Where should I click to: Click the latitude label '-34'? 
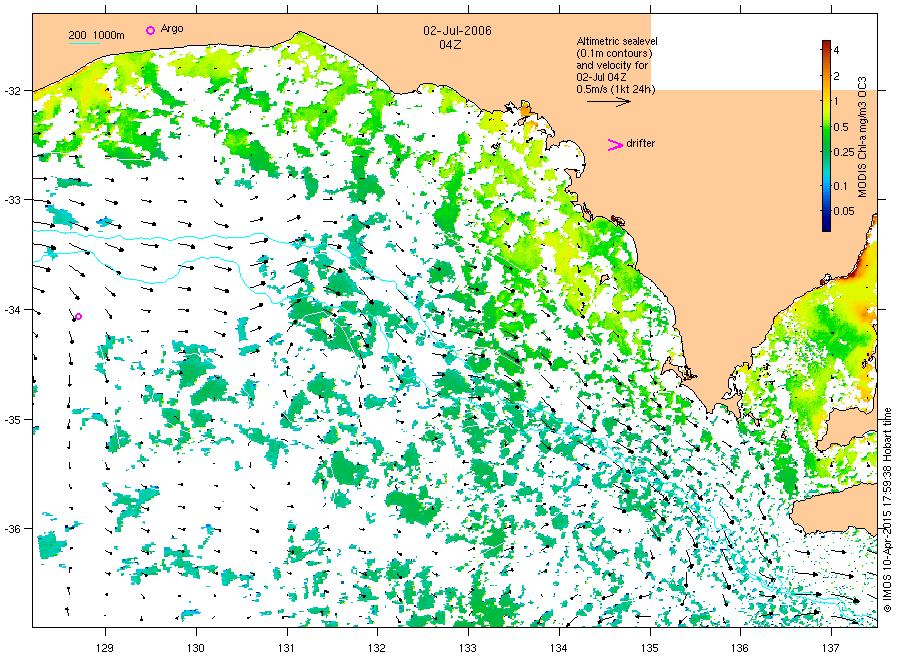[x=12, y=310]
